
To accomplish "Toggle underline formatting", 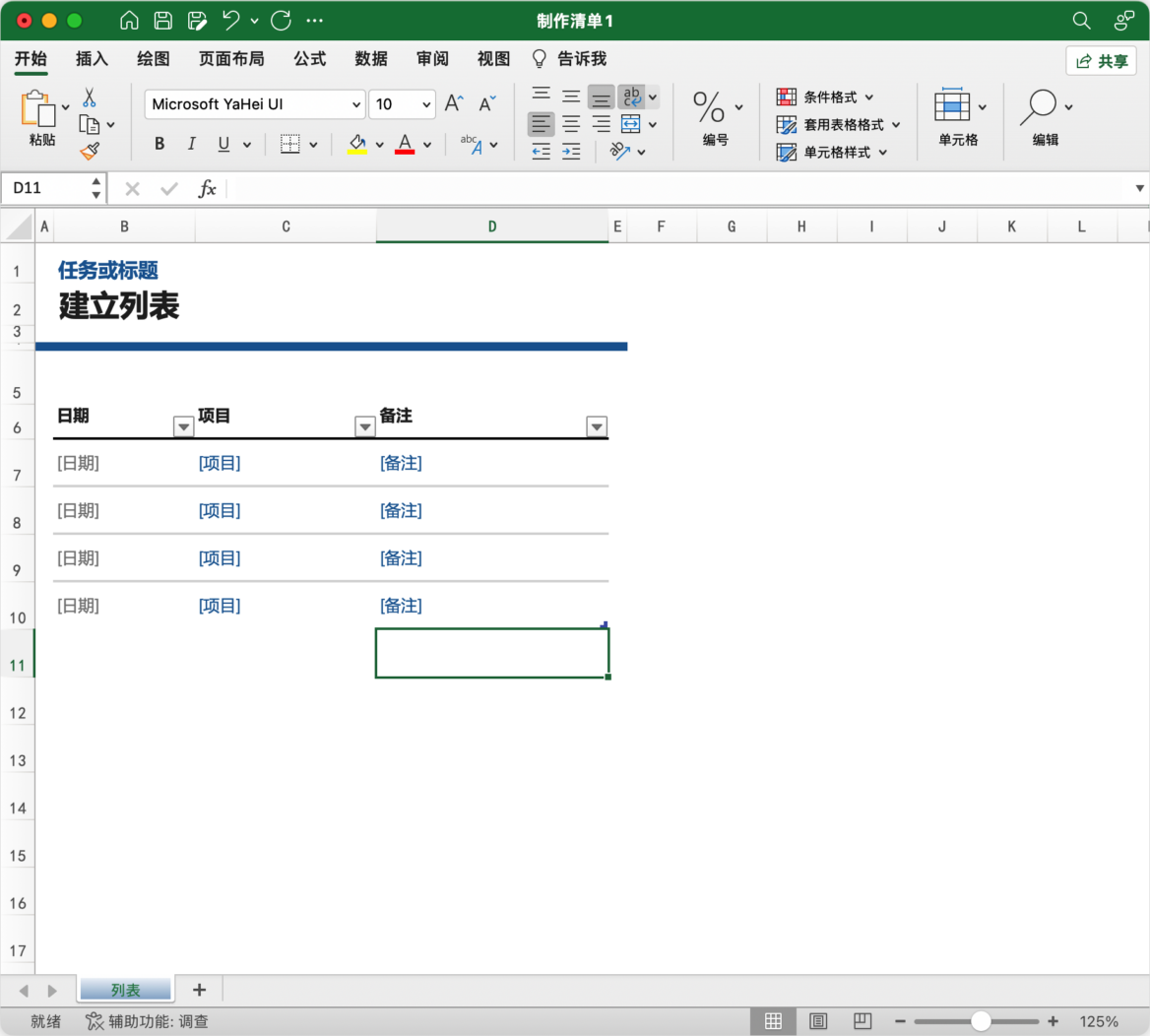I will tap(224, 144).
